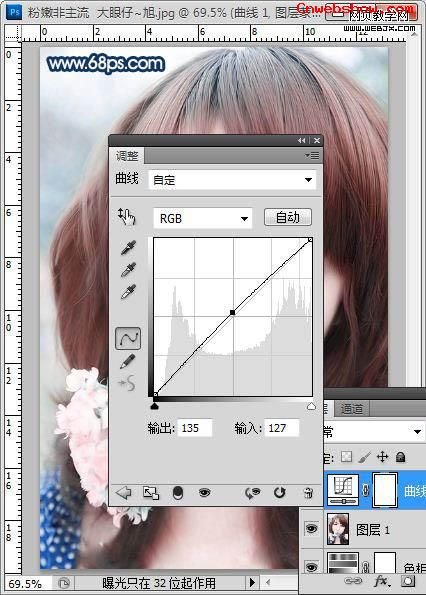Toggle visibility of the gradient adjustment layer
426x595 pixels.
[311, 567]
